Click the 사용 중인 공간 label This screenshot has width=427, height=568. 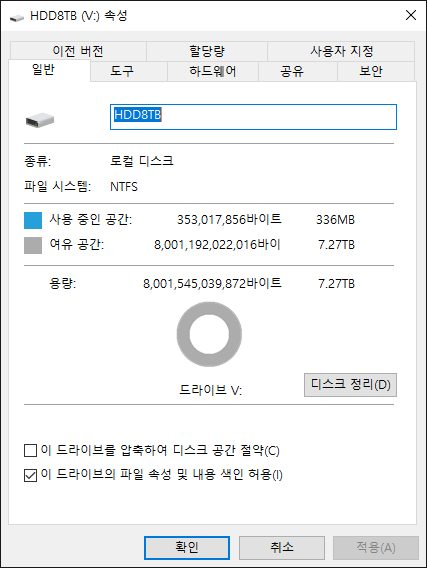pos(91,220)
